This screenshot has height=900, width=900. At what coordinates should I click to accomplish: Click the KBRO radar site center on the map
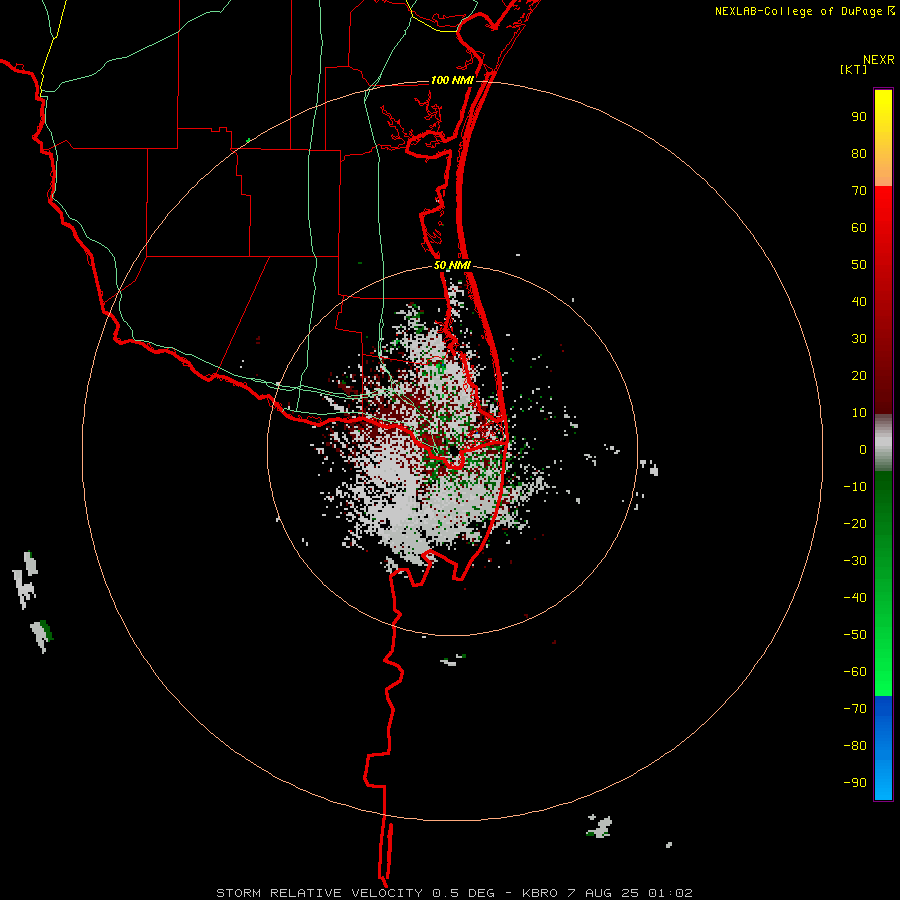pos(453,451)
